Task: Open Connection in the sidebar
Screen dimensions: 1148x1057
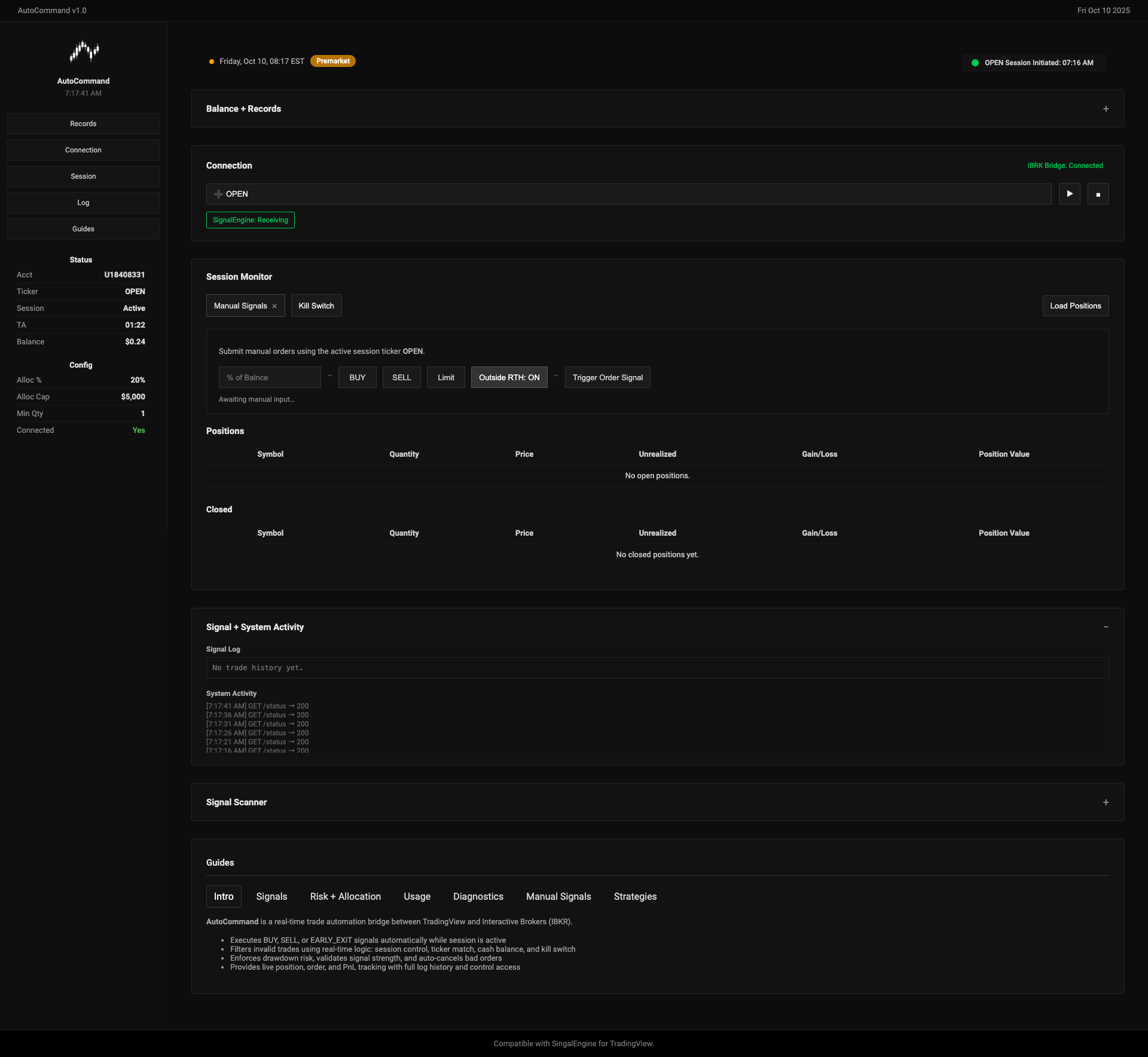Action: coord(83,150)
